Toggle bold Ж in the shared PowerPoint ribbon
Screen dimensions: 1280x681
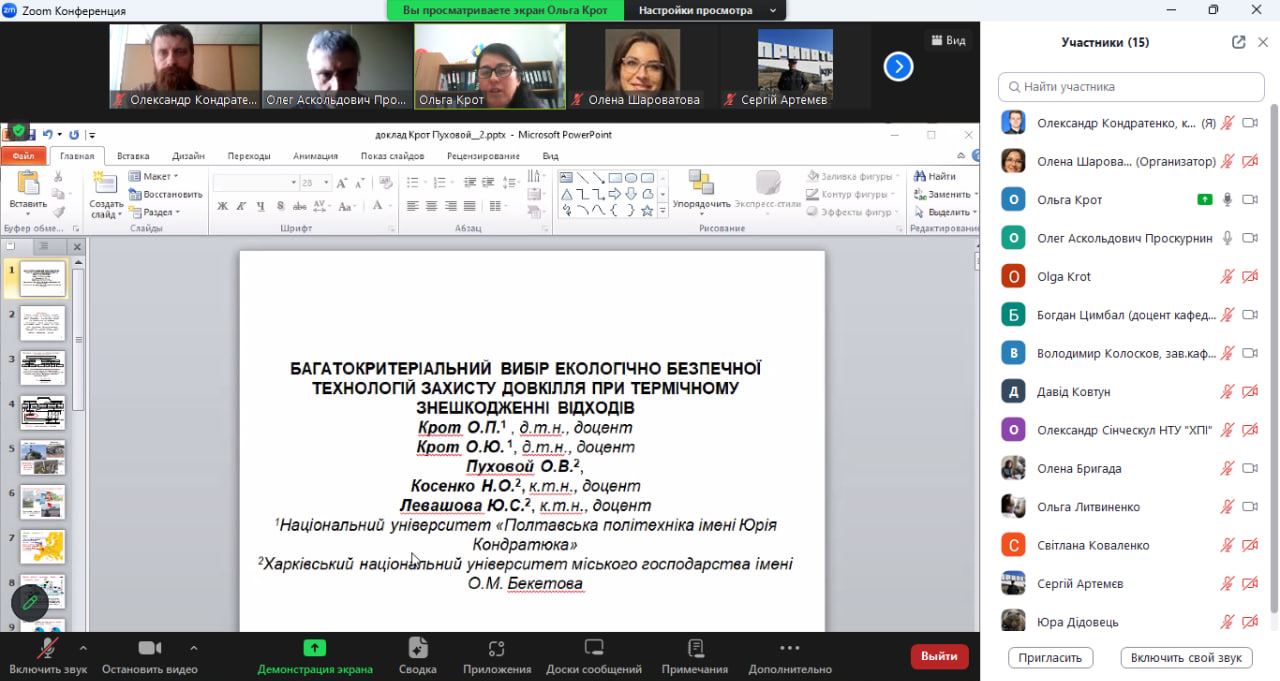pyautogui.click(x=222, y=206)
